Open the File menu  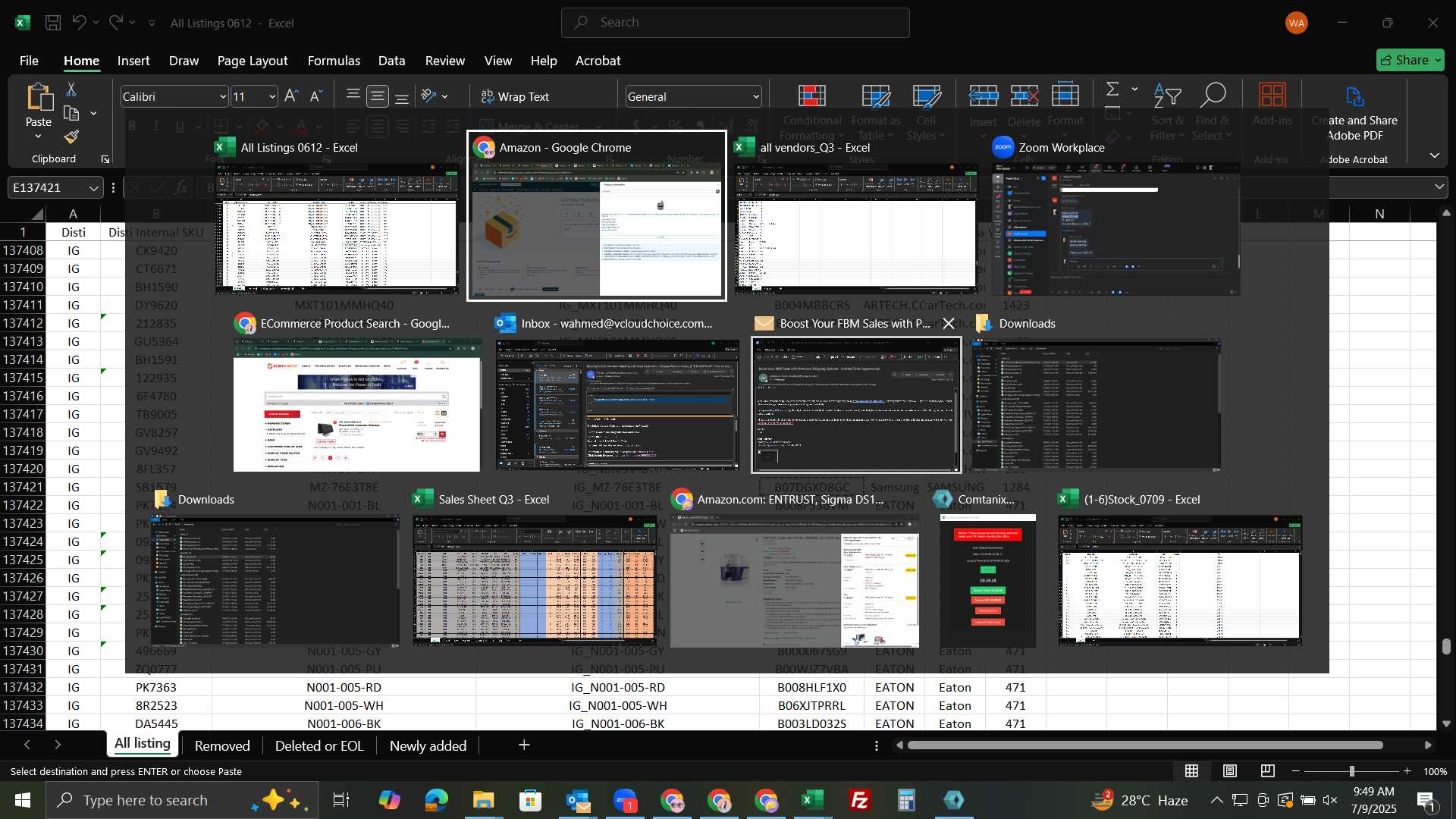[29, 61]
